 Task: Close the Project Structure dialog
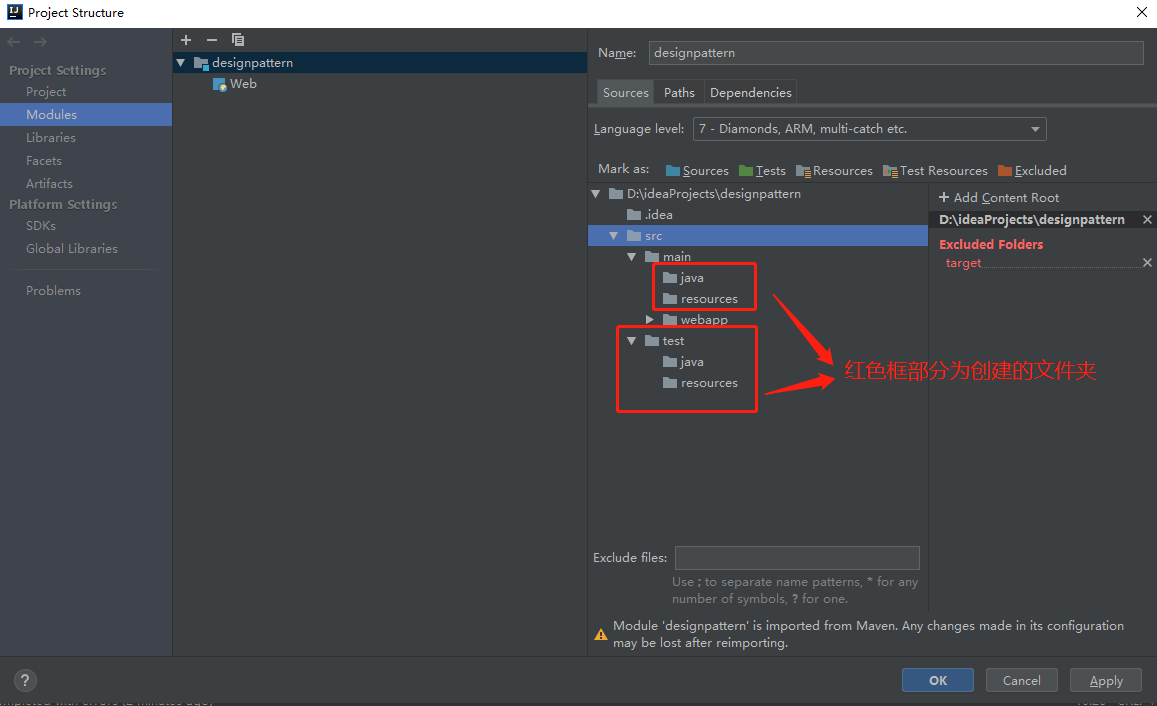coord(1141,12)
